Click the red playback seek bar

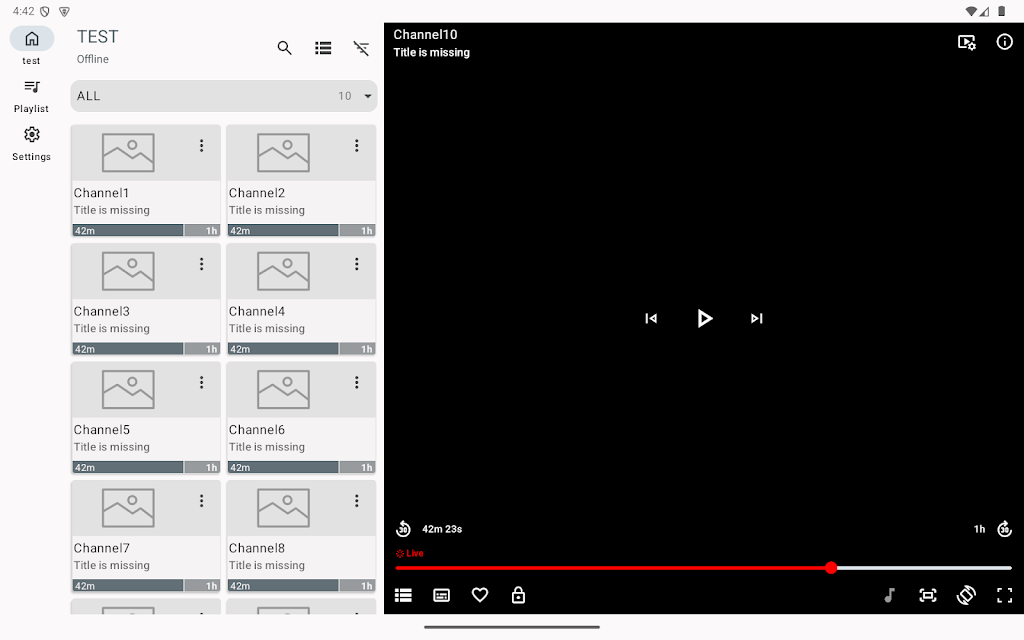[612, 568]
